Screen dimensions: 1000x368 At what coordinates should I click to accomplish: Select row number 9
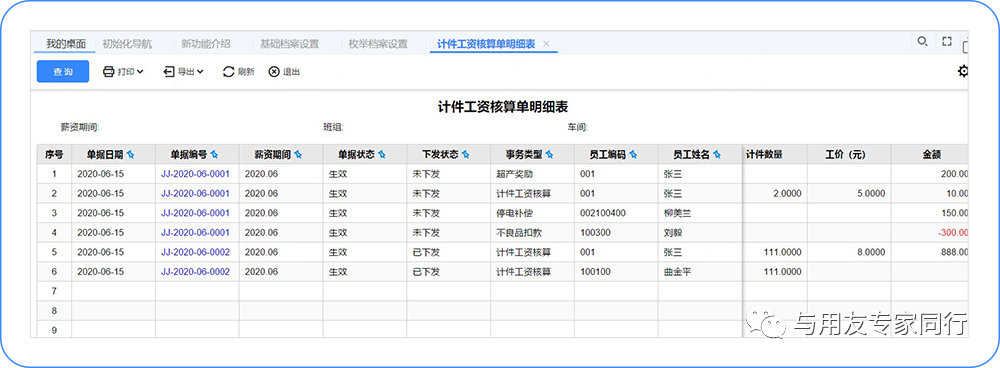pyautogui.click(x=54, y=330)
